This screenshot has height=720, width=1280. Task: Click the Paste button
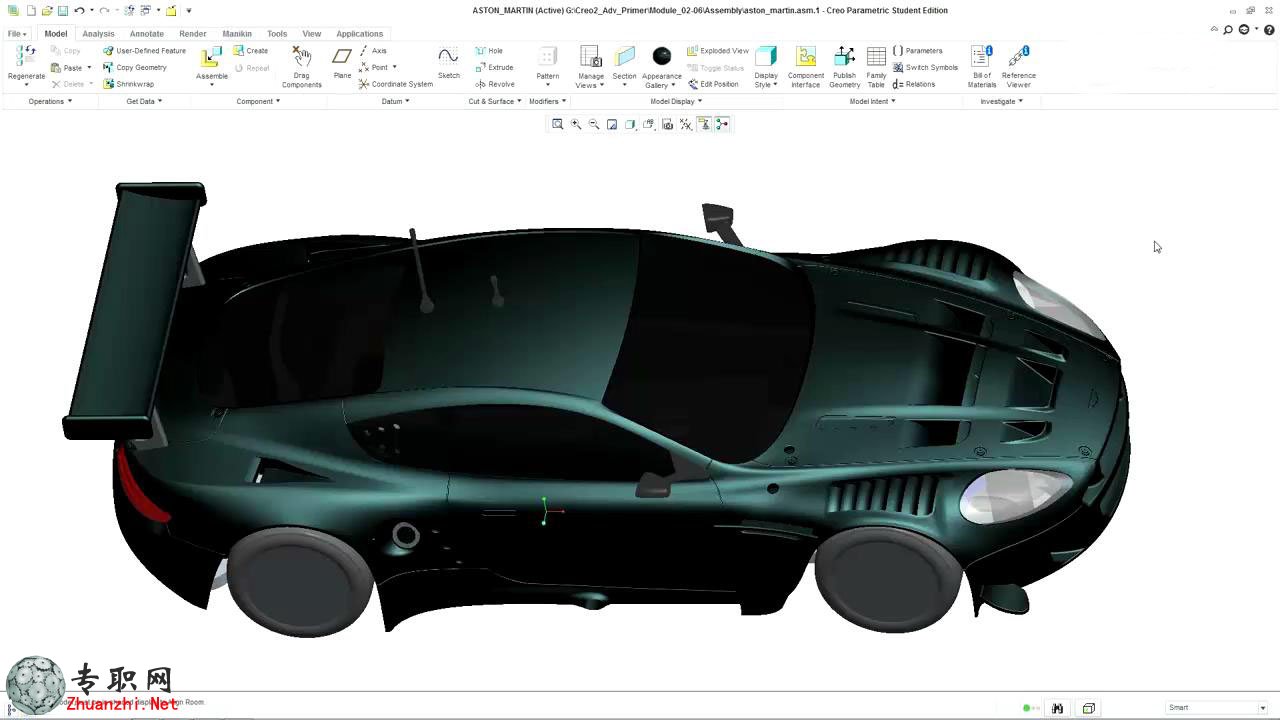66,68
